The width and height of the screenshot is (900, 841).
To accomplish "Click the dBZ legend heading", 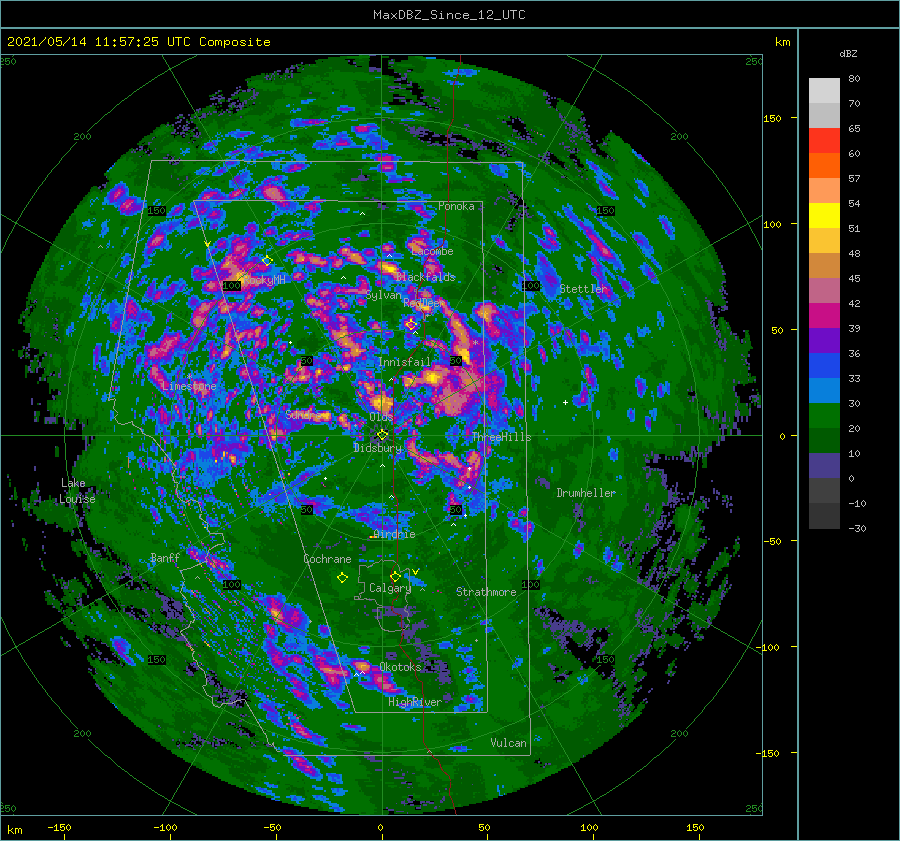I will pos(848,54).
